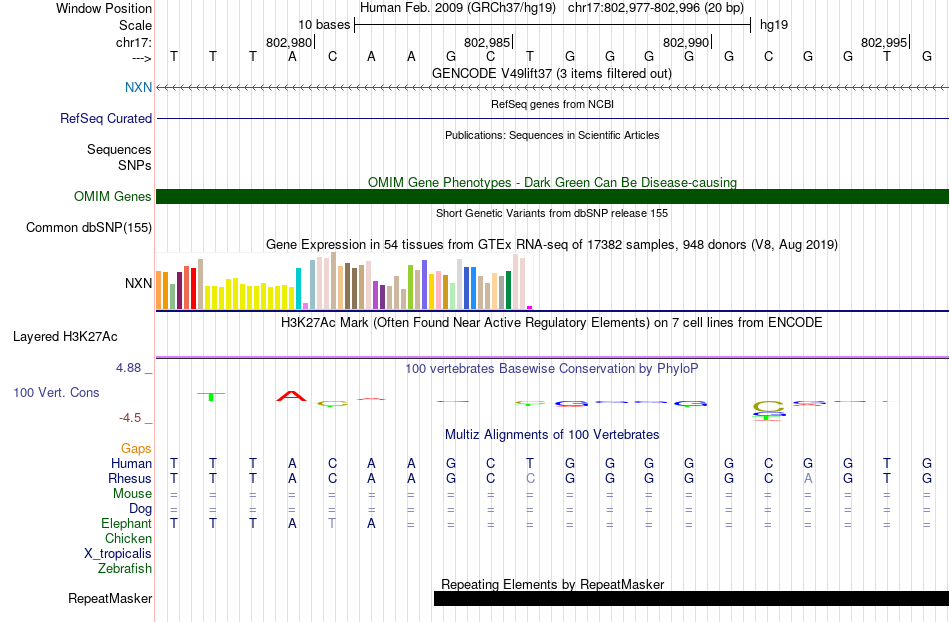
Task: Click the SNPs label under Sequences
Action: tap(135, 165)
